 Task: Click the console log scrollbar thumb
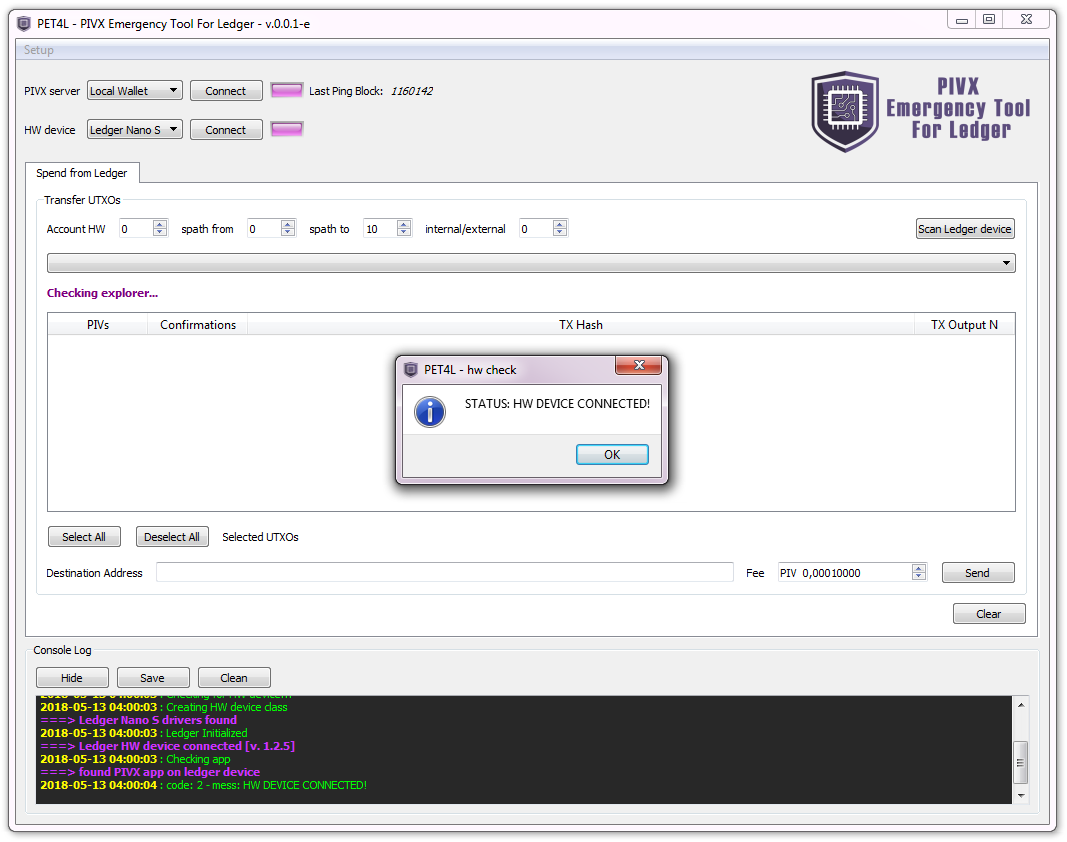pos(1021,762)
